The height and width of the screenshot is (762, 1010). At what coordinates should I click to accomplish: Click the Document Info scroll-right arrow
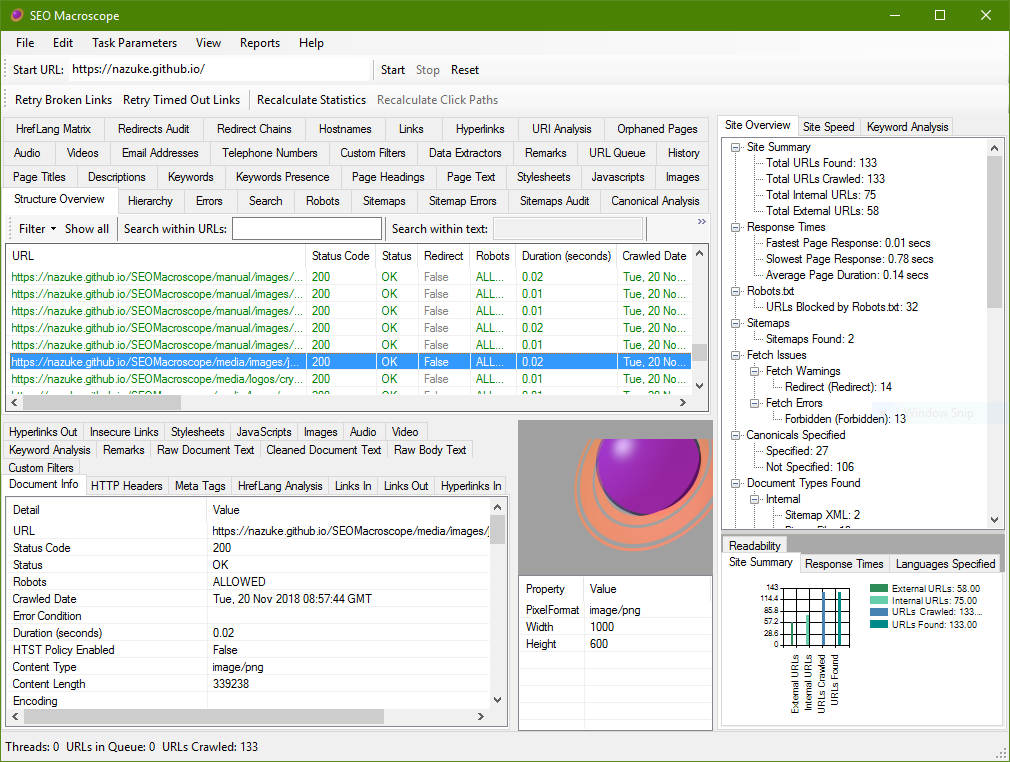pyautogui.click(x=481, y=716)
